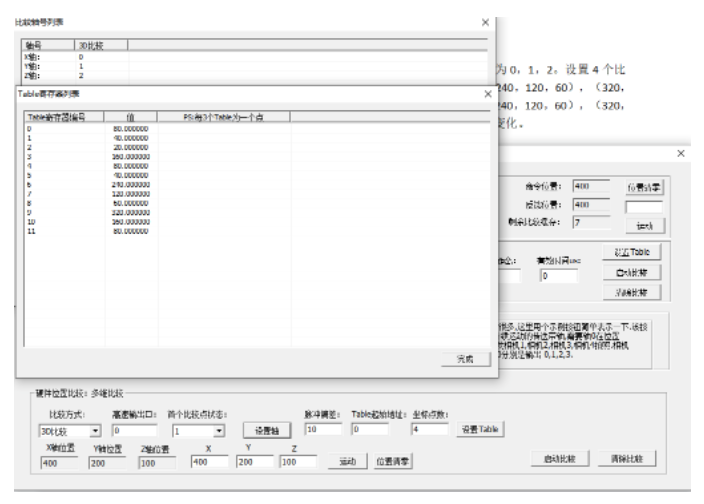Click the X轴位置 readout field
The height and width of the screenshot is (504, 704).
click(59, 463)
